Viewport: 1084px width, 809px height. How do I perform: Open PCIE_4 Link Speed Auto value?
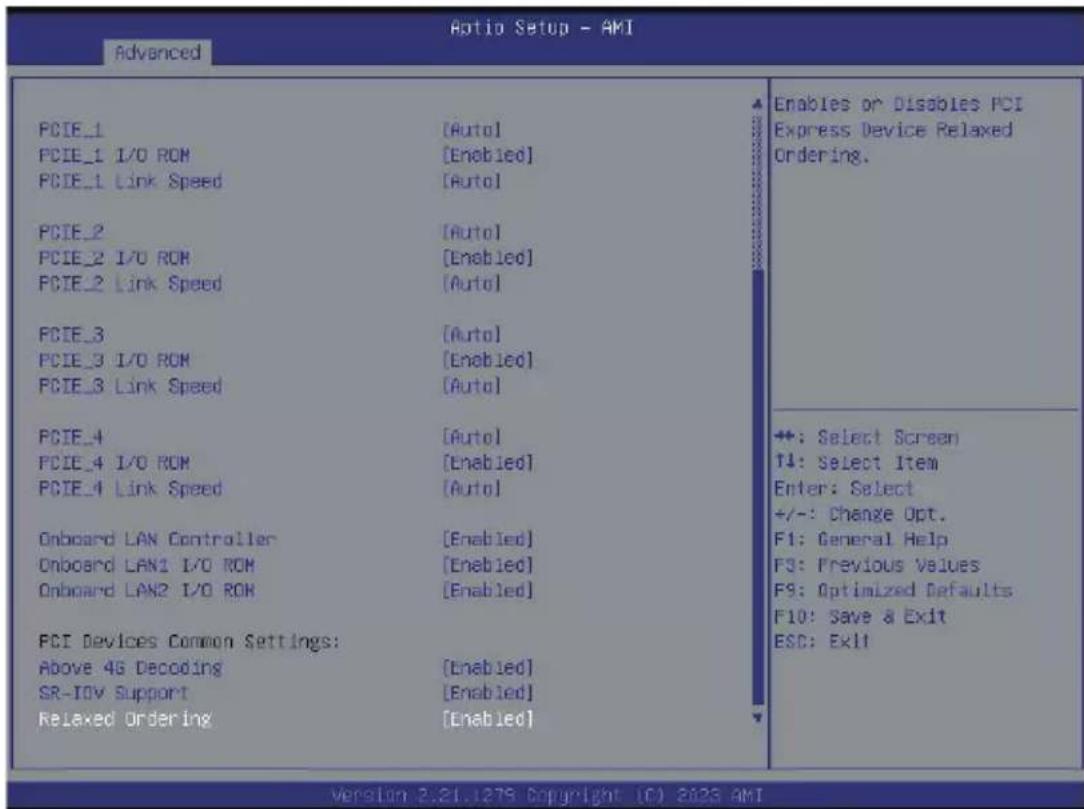(471, 488)
